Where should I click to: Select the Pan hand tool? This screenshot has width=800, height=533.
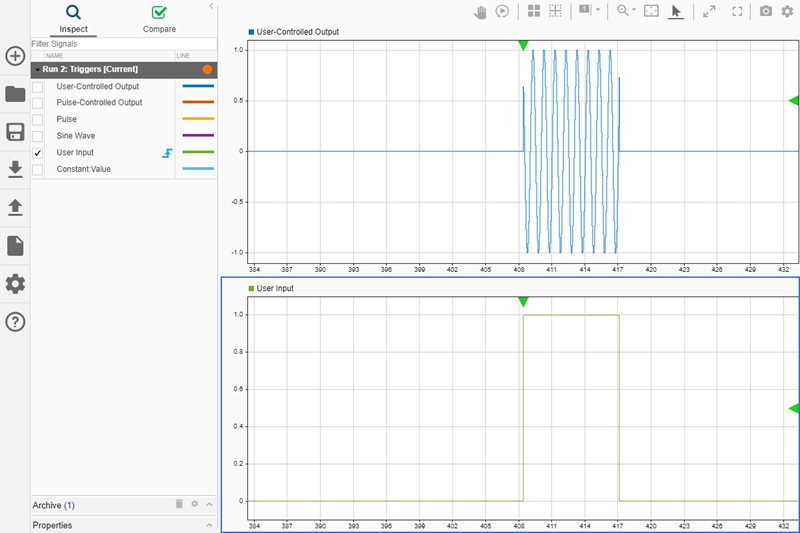point(480,12)
